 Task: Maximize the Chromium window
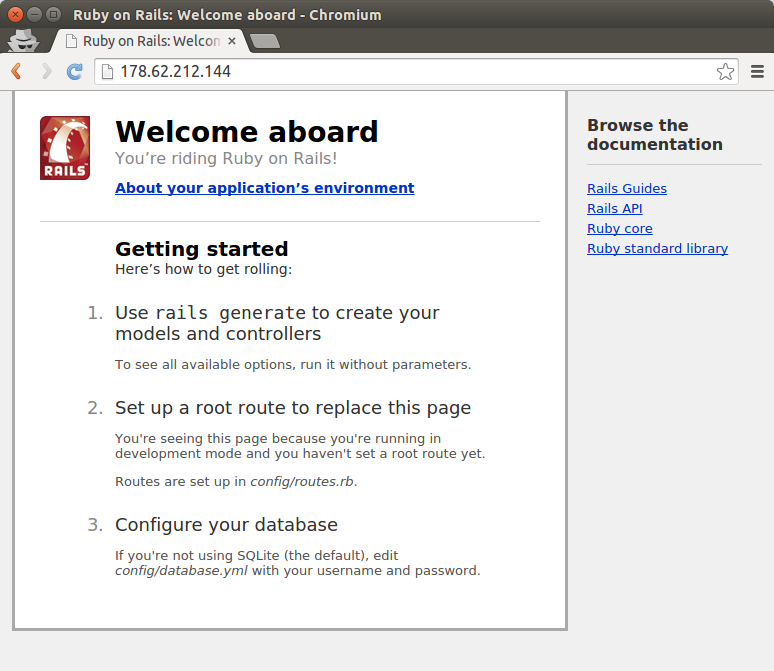[53, 15]
